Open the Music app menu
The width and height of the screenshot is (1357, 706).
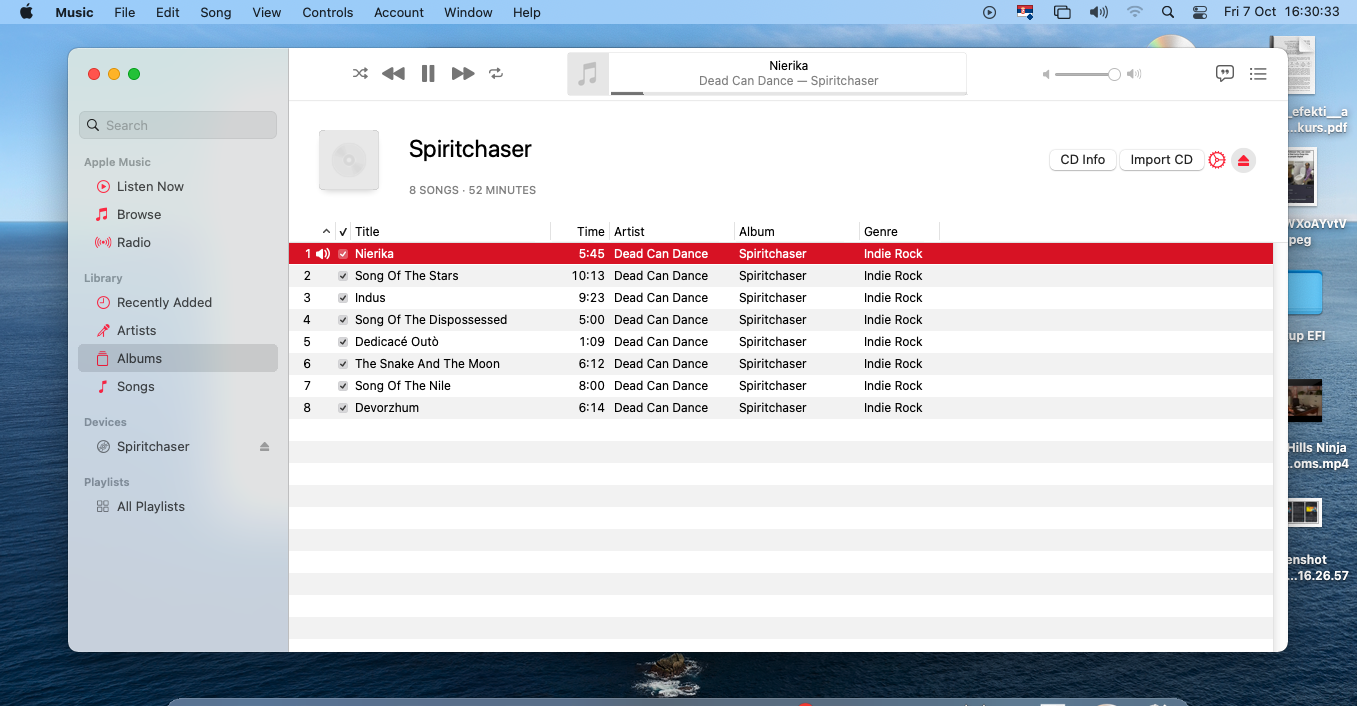[x=74, y=12]
